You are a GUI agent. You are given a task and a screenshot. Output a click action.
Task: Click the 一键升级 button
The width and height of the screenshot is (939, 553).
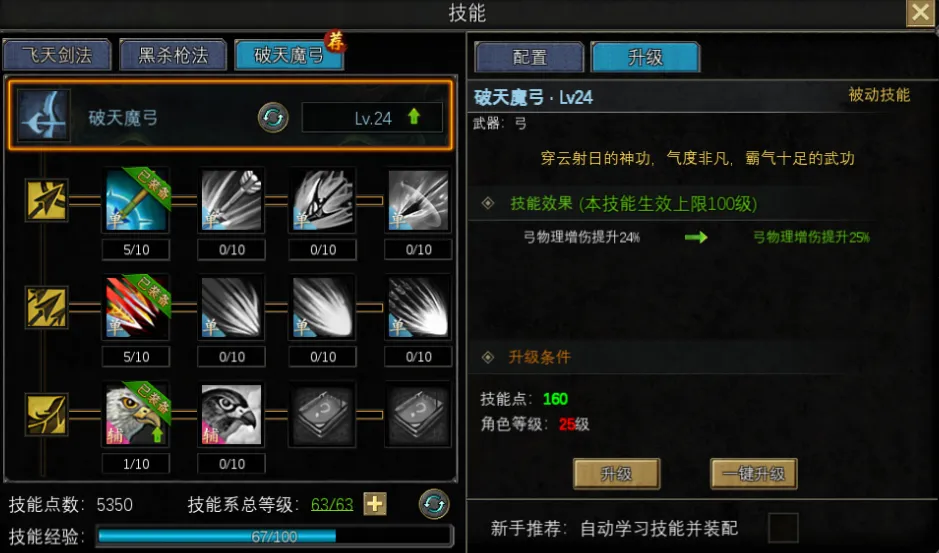tap(754, 474)
